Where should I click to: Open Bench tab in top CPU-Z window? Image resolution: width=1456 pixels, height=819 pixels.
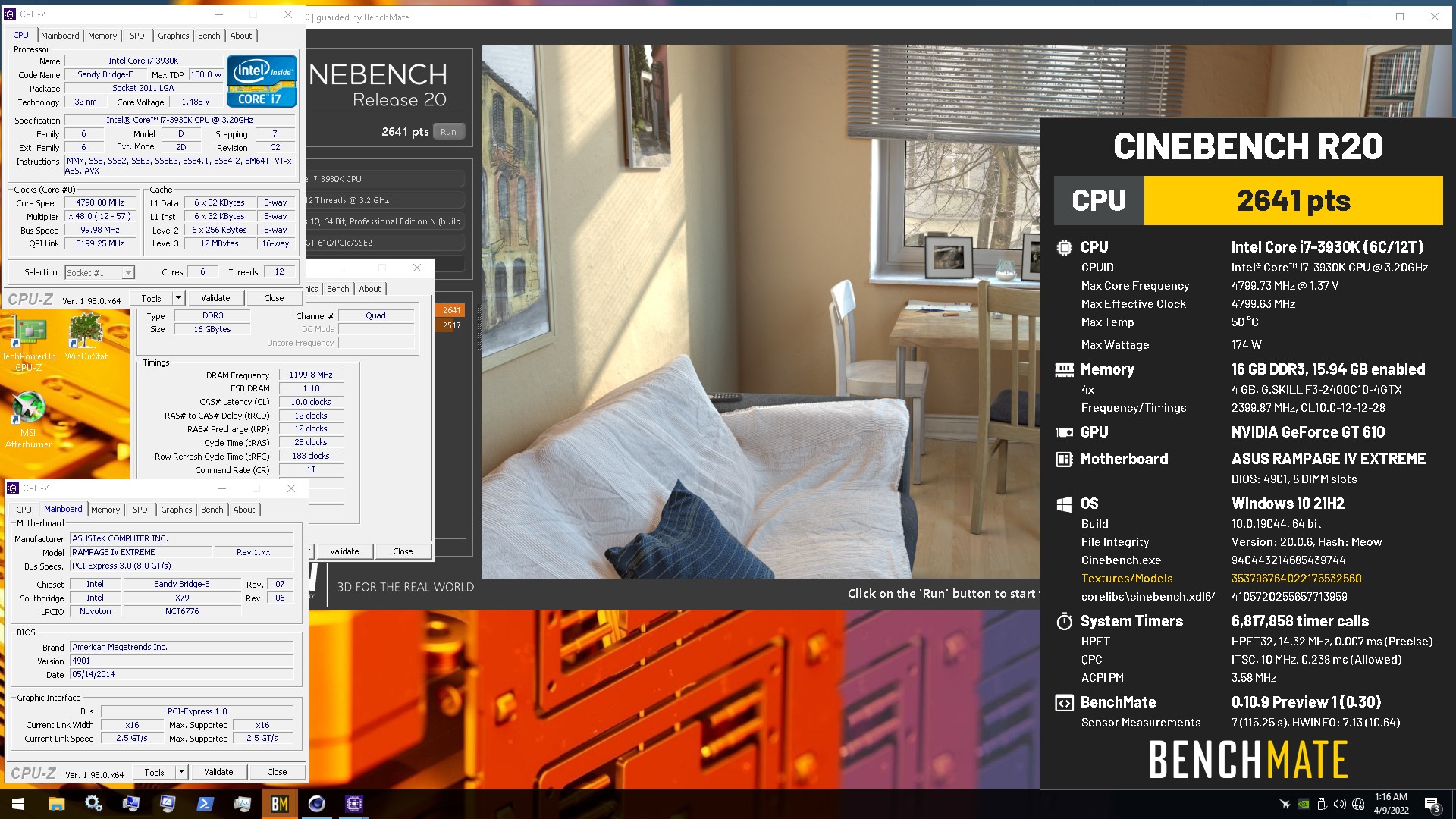(x=209, y=36)
